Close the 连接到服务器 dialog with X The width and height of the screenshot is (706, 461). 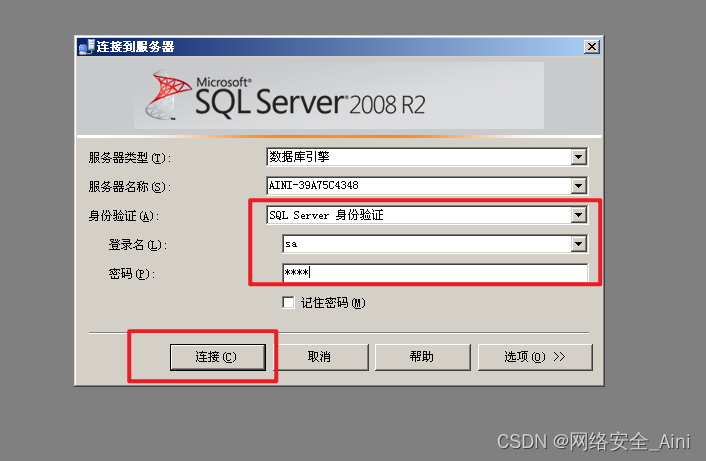(x=592, y=46)
